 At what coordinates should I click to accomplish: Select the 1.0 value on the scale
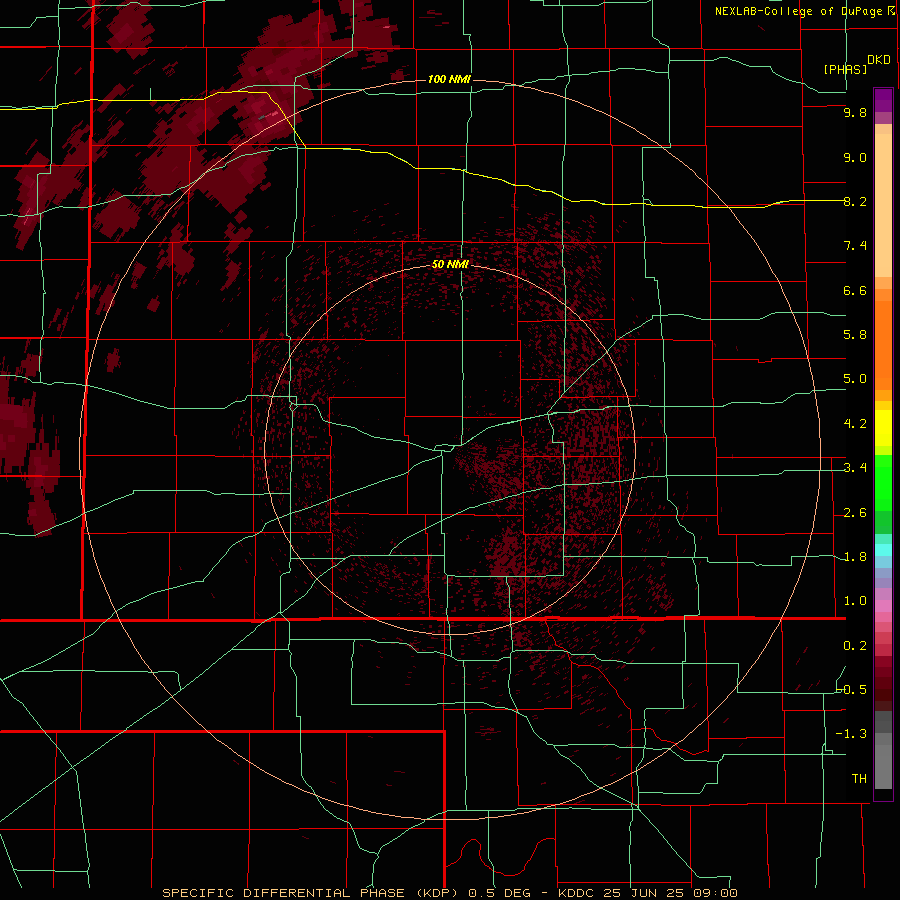[x=855, y=601]
